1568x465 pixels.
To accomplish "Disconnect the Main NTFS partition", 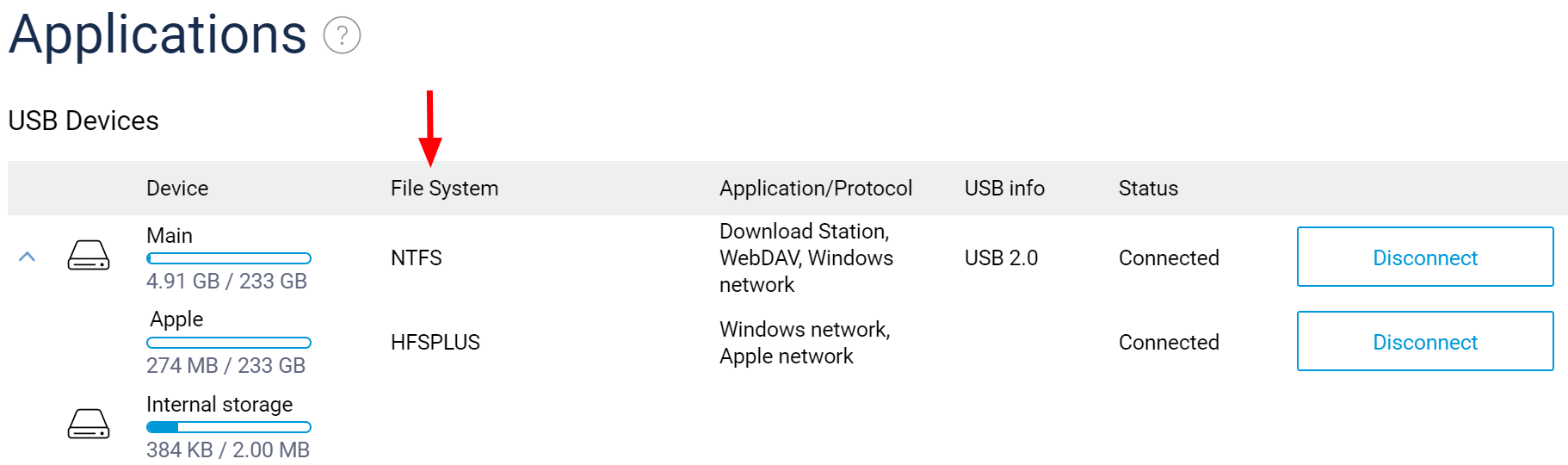I will [1424, 257].
